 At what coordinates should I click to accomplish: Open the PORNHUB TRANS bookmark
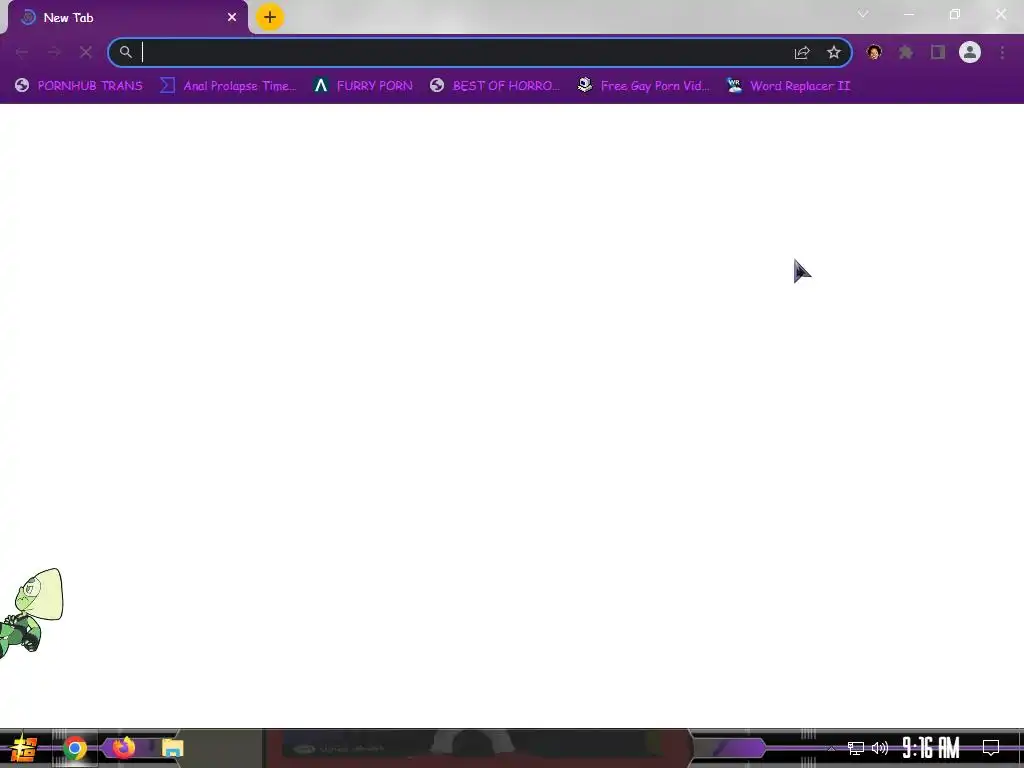tap(78, 86)
